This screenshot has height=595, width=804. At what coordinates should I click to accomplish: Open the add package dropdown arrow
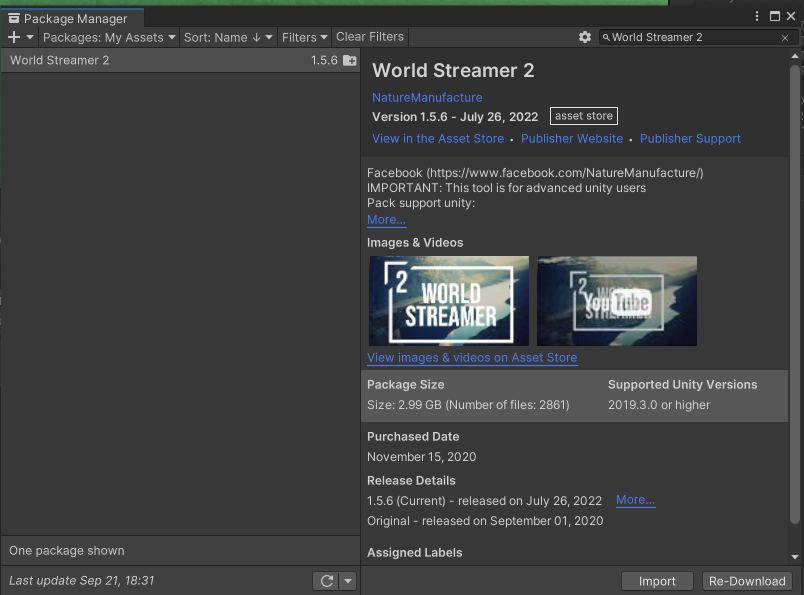point(30,37)
